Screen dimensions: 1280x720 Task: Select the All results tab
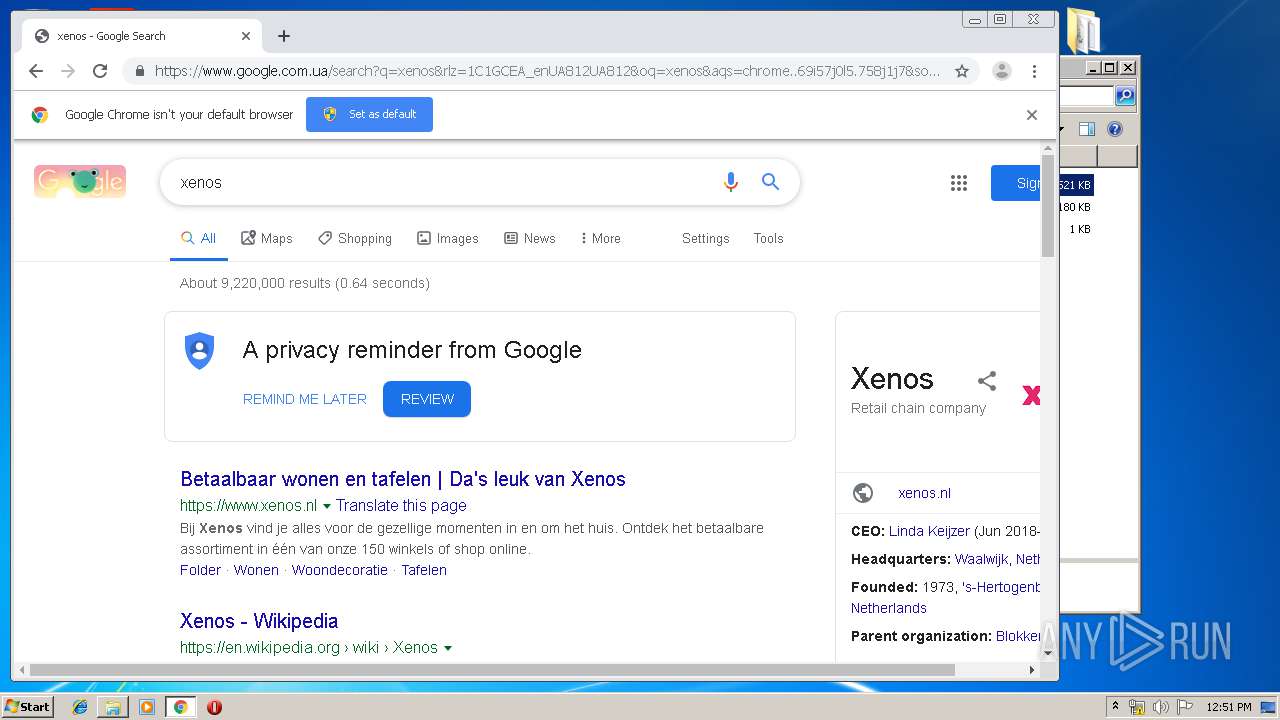[198, 239]
